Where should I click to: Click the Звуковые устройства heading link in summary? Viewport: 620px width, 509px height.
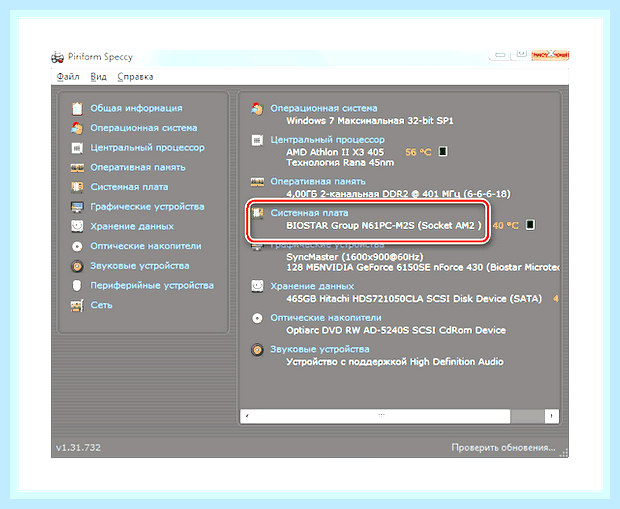(319, 350)
